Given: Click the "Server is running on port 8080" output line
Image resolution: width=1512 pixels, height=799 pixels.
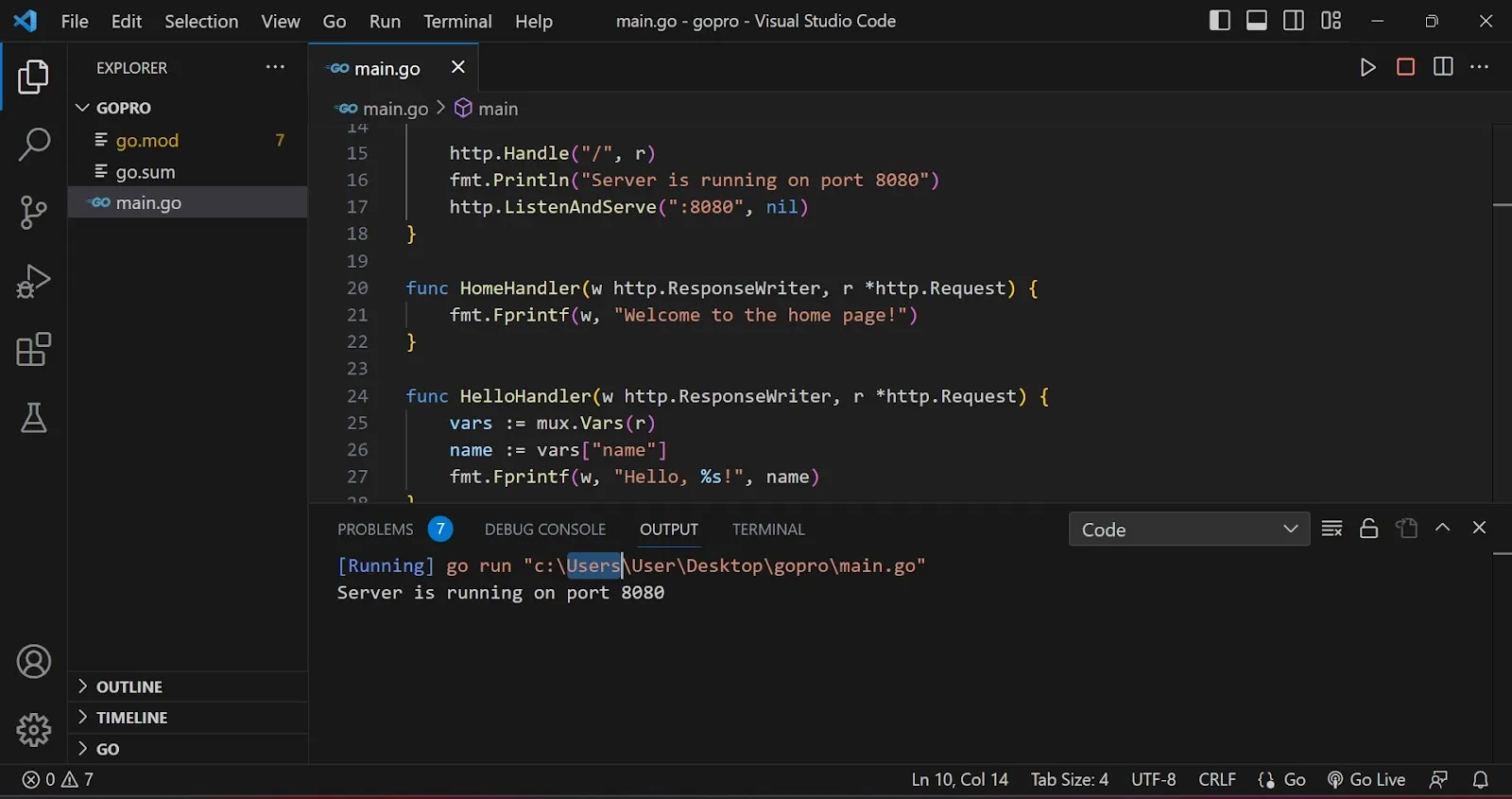Looking at the screenshot, I should (501, 593).
